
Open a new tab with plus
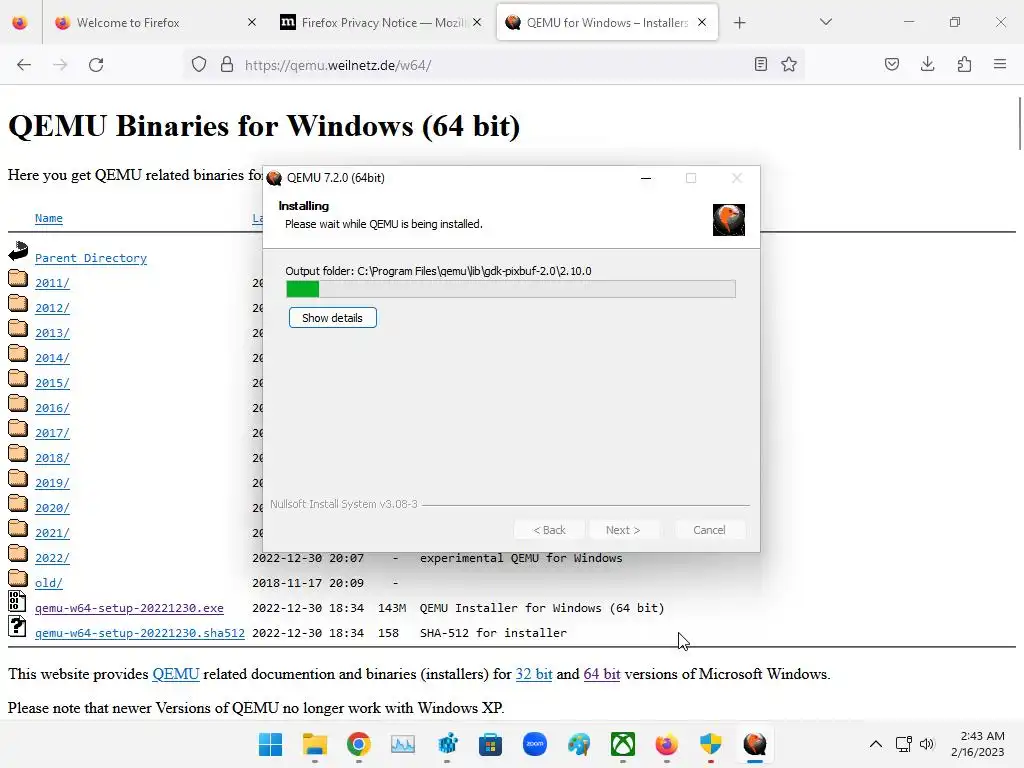[x=739, y=23]
